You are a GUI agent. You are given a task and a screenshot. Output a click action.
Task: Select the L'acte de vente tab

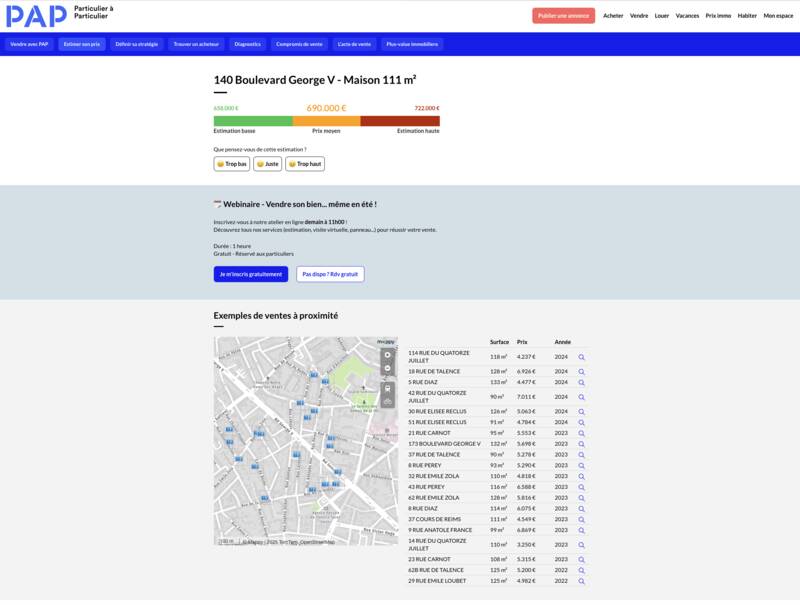[x=354, y=44]
